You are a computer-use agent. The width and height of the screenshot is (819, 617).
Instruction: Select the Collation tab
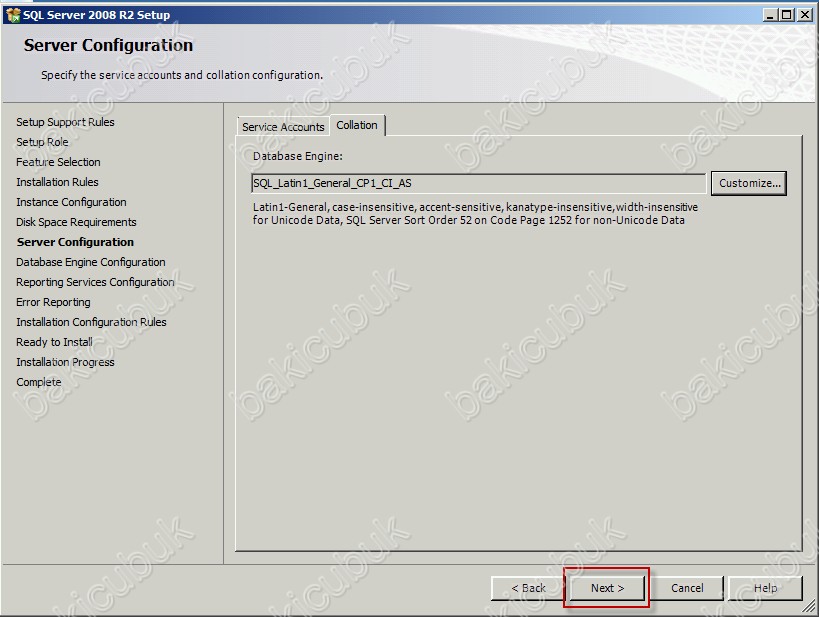[x=357, y=125]
